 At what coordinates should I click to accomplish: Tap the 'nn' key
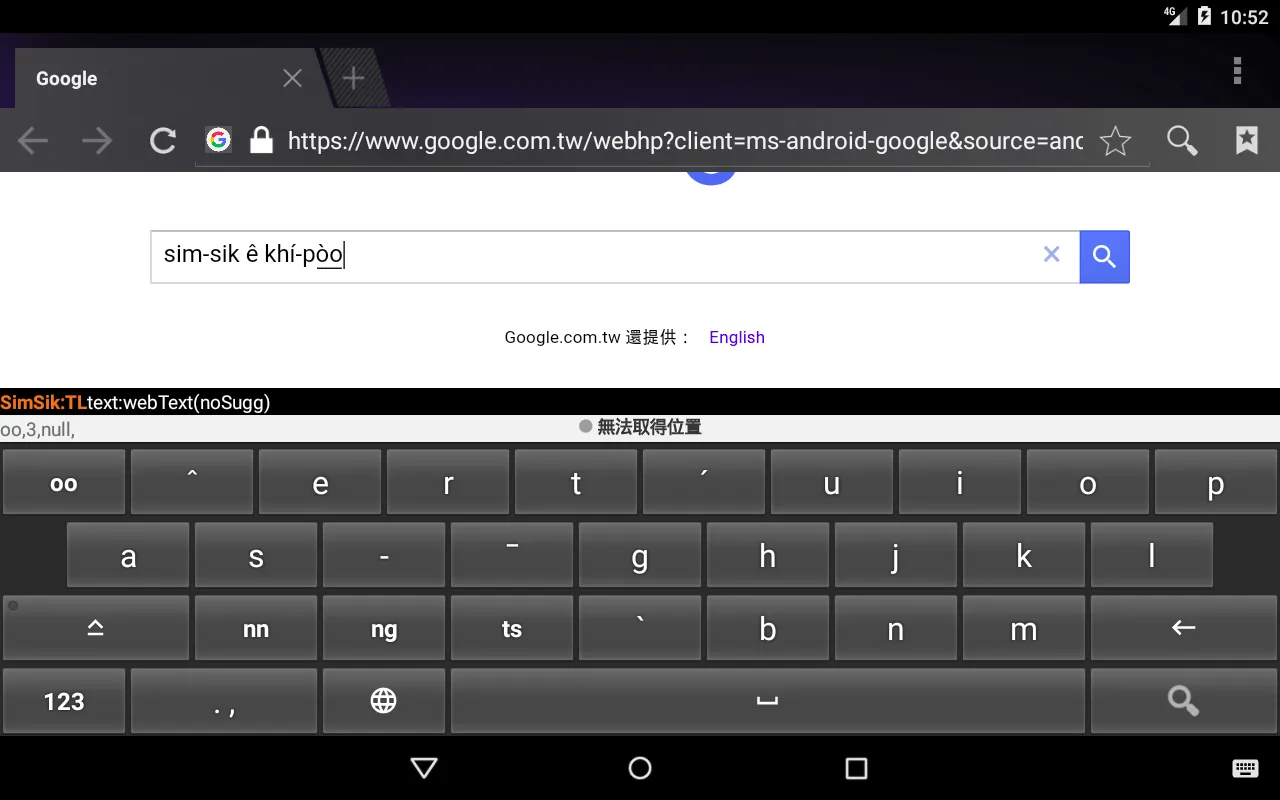coord(256,627)
